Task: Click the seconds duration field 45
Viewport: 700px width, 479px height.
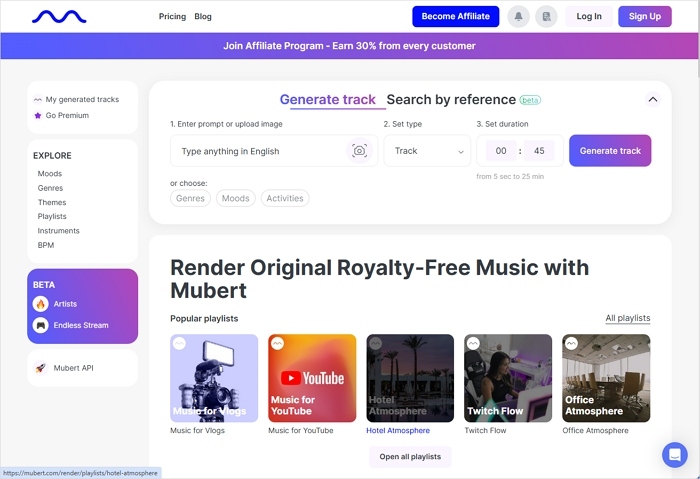Action: (x=539, y=151)
